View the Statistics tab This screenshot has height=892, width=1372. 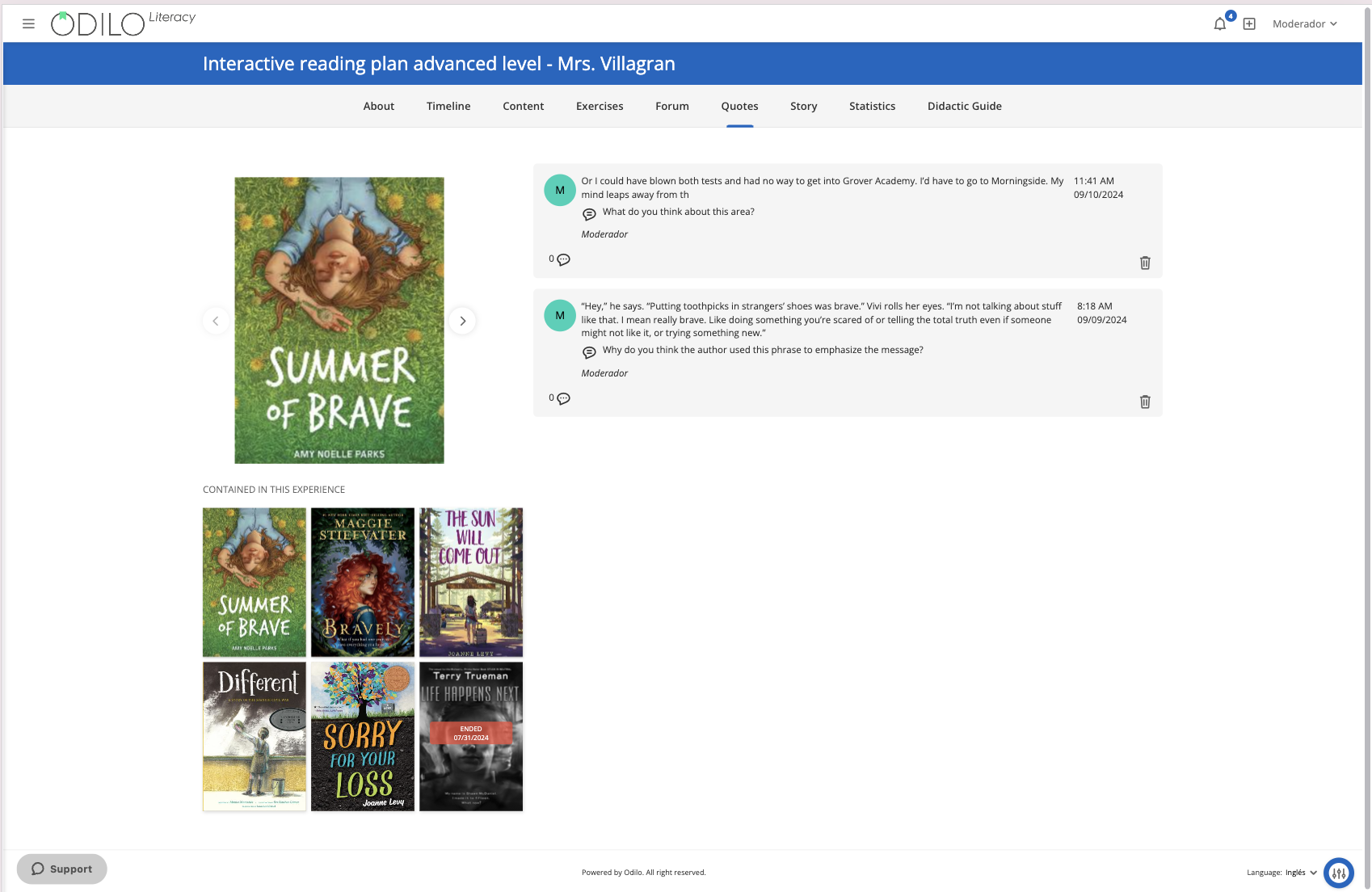coord(873,106)
